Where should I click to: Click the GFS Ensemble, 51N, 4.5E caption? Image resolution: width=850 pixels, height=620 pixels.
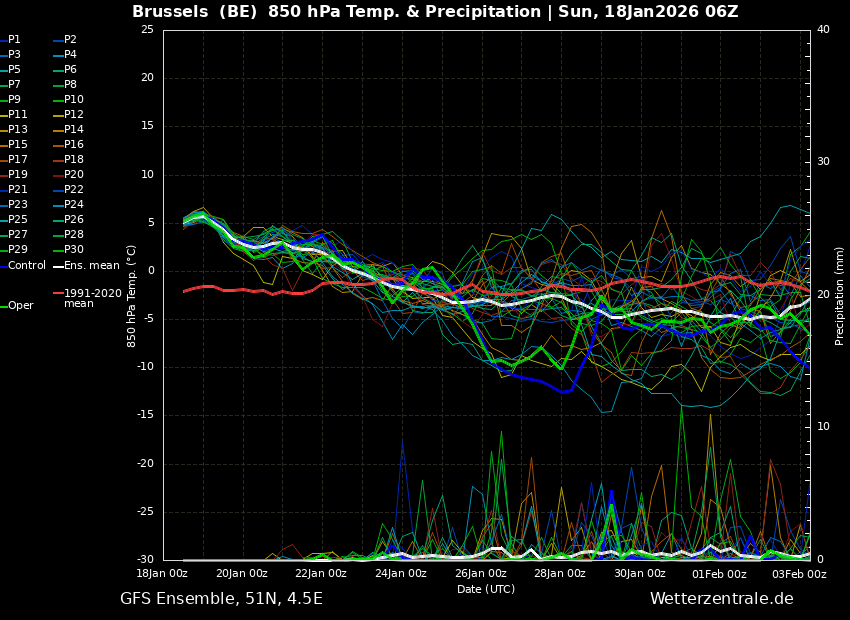click(221, 599)
